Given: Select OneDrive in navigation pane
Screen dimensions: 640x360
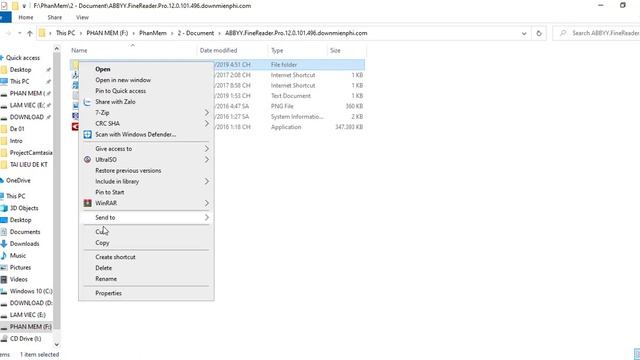Looking at the screenshot, I should point(18,180).
